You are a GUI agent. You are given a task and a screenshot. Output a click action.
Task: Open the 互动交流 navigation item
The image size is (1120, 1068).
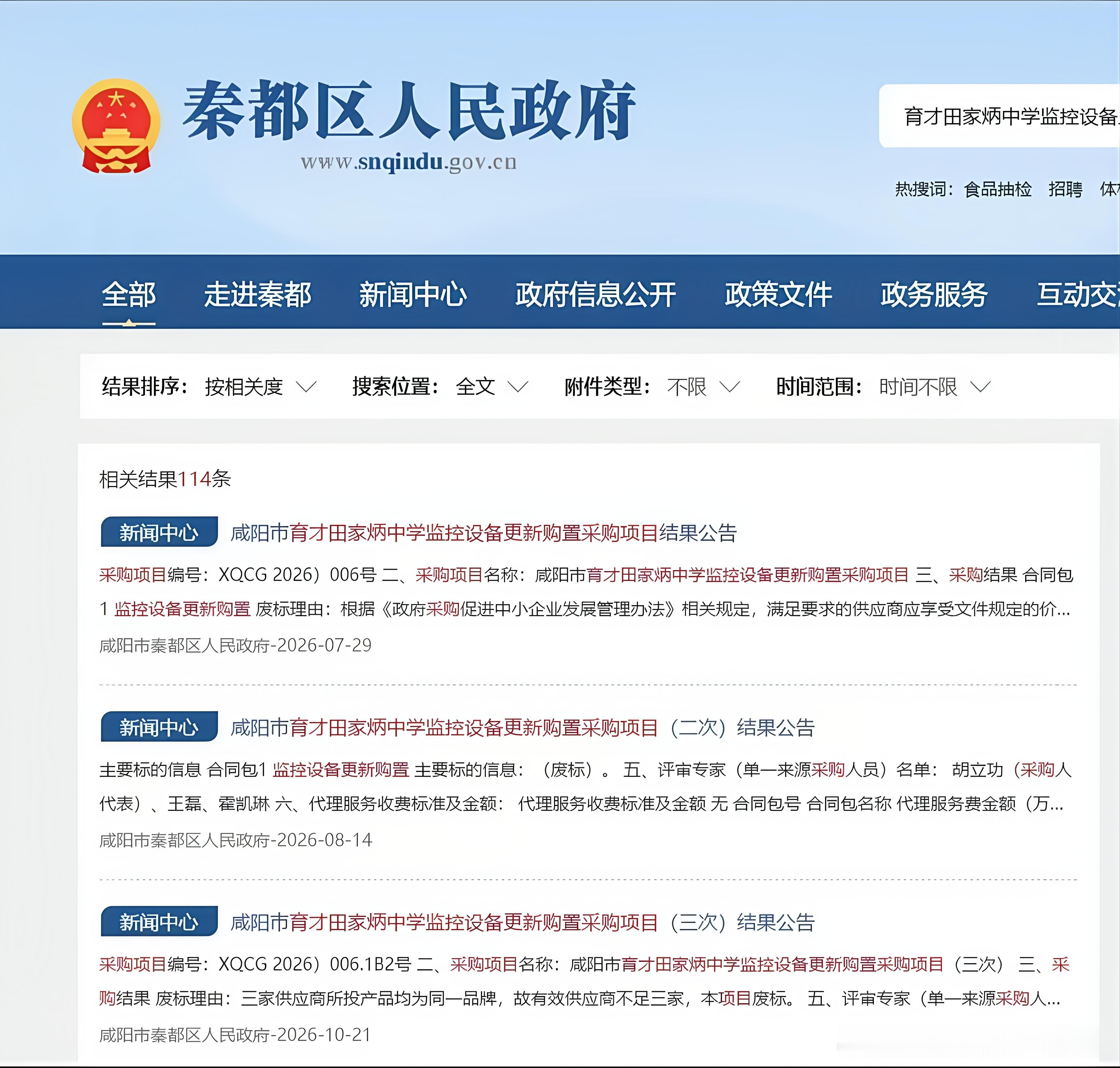coord(1078,295)
